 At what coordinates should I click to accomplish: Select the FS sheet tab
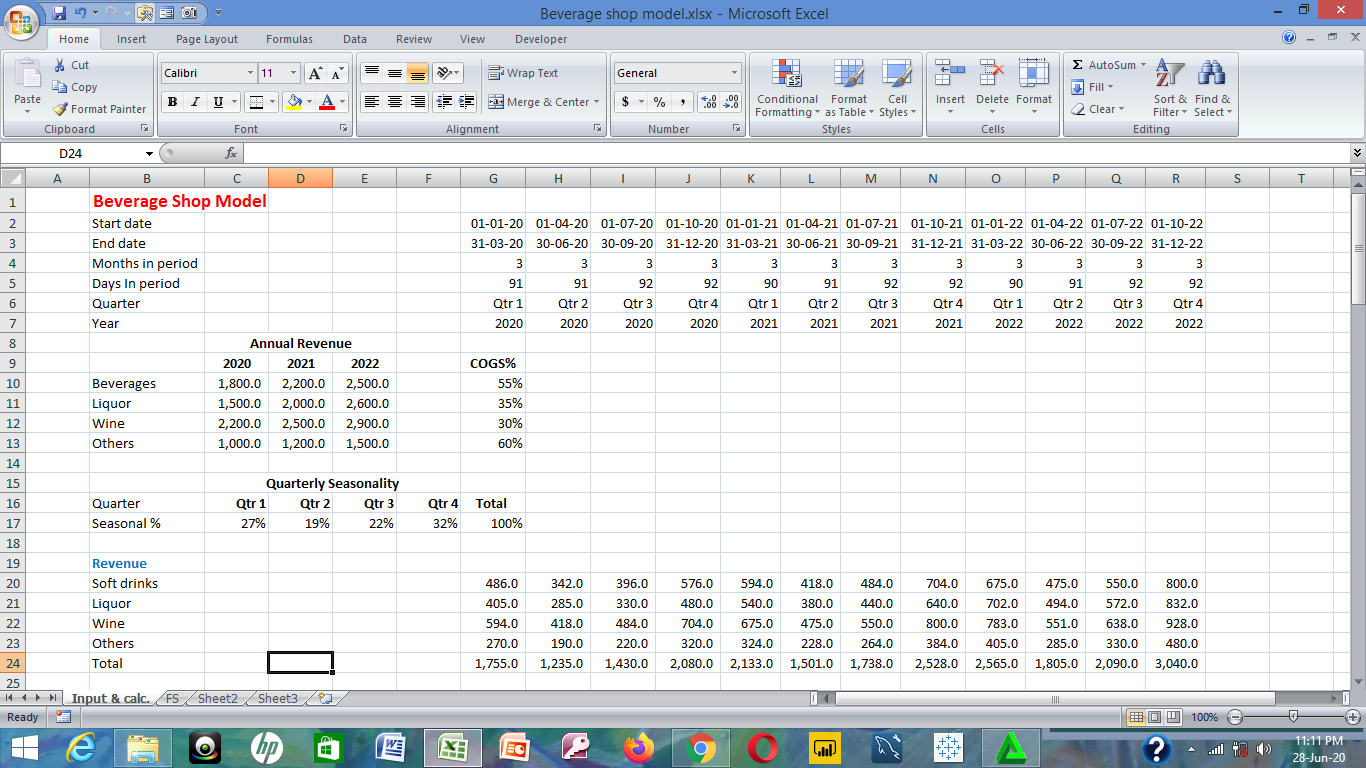[170, 699]
